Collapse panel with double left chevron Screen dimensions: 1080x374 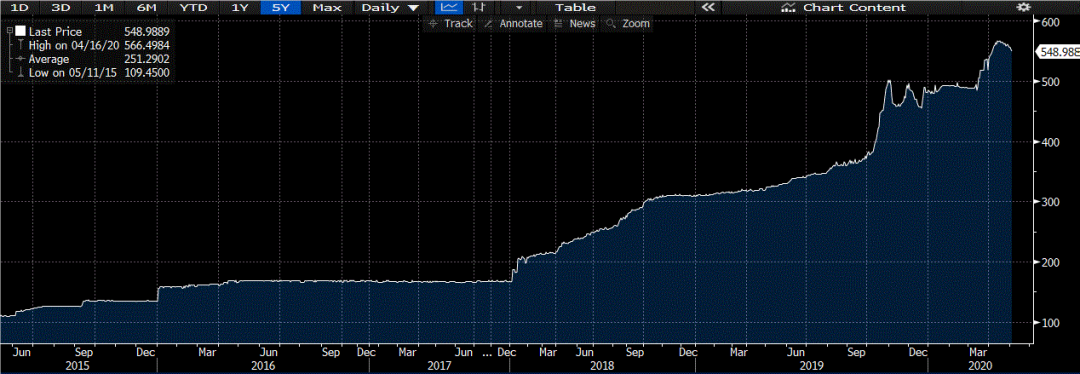click(x=708, y=8)
